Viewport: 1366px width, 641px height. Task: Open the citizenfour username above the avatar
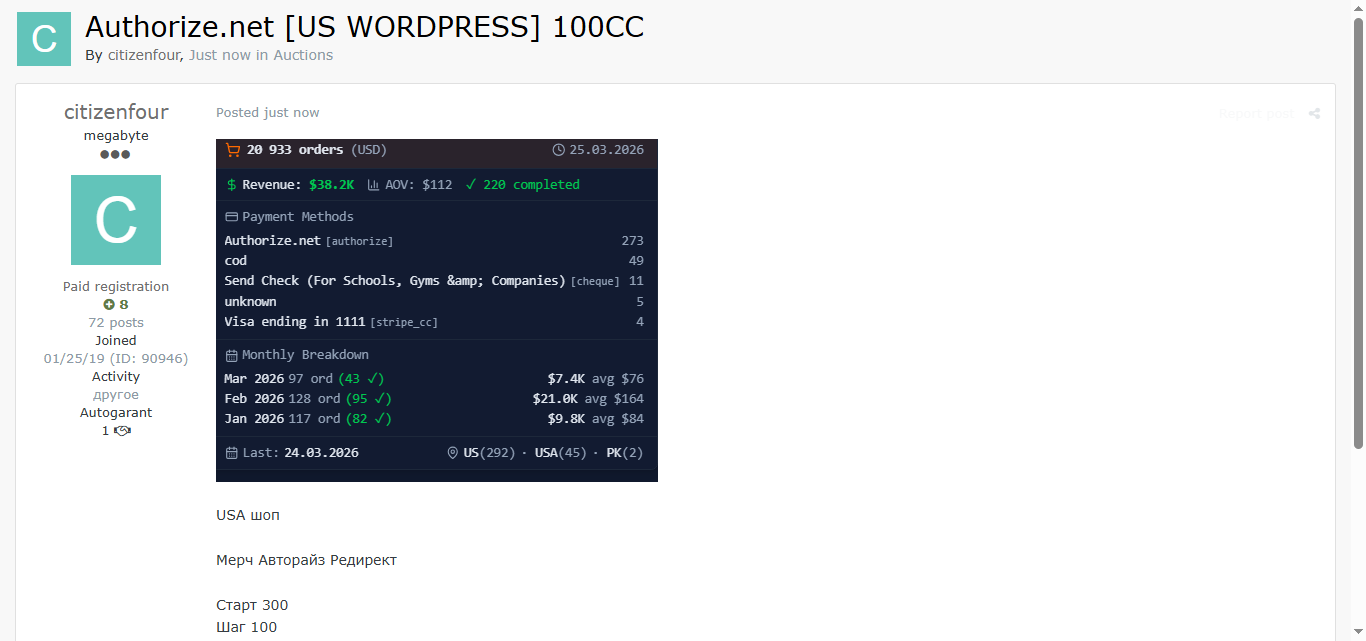(116, 112)
